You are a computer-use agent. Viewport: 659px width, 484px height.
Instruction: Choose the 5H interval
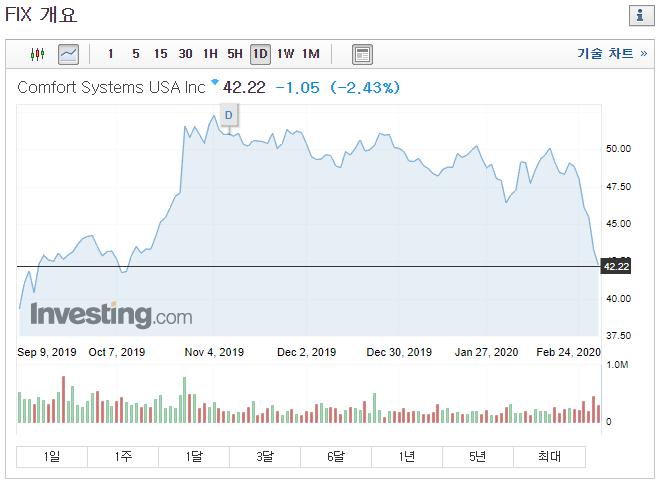coord(235,54)
